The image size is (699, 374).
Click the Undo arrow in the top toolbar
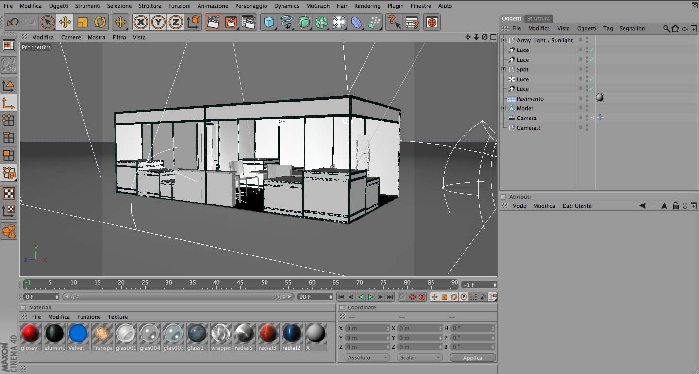pyautogui.click(x=13, y=22)
